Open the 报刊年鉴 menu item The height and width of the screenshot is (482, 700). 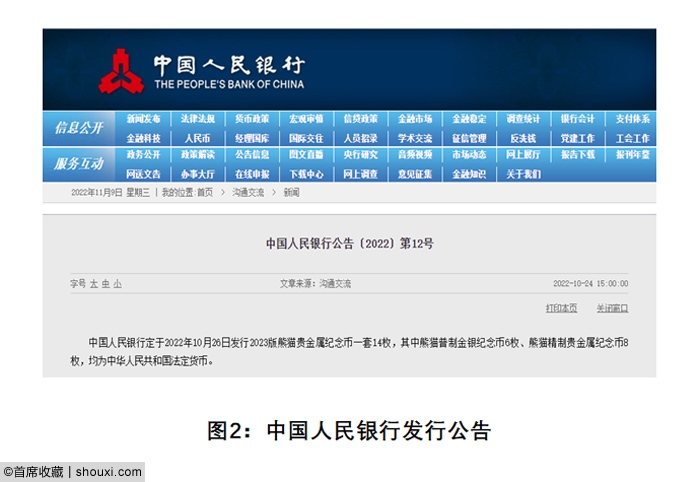(x=633, y=155)
